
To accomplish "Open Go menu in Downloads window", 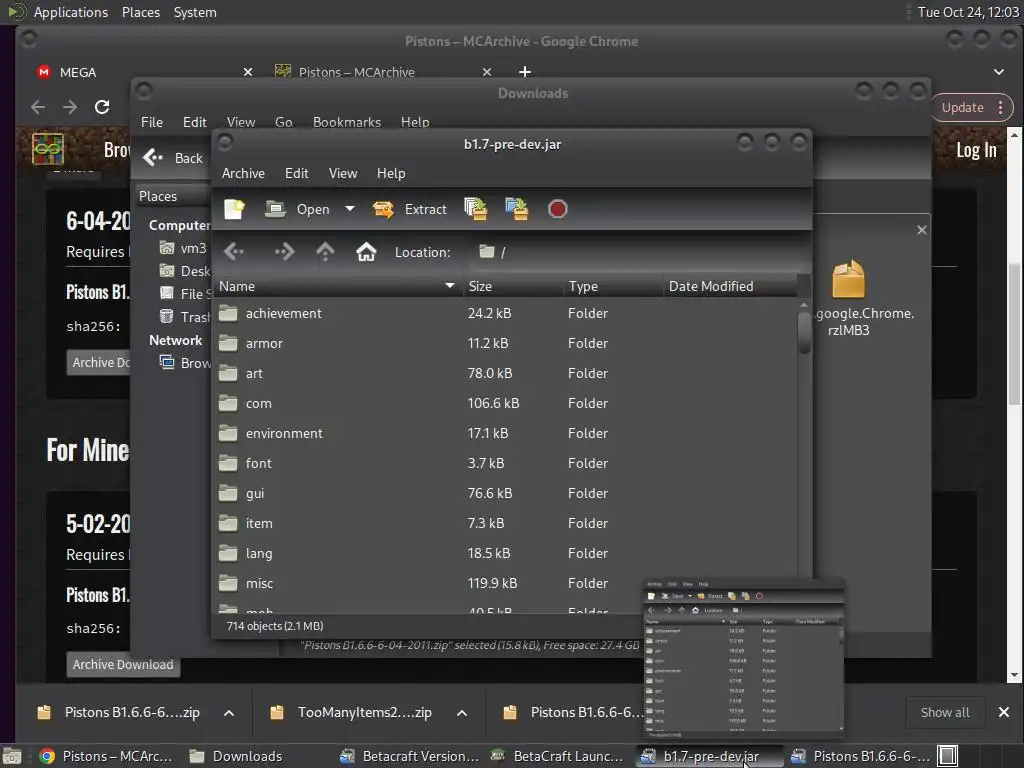I will click(283, 122).
